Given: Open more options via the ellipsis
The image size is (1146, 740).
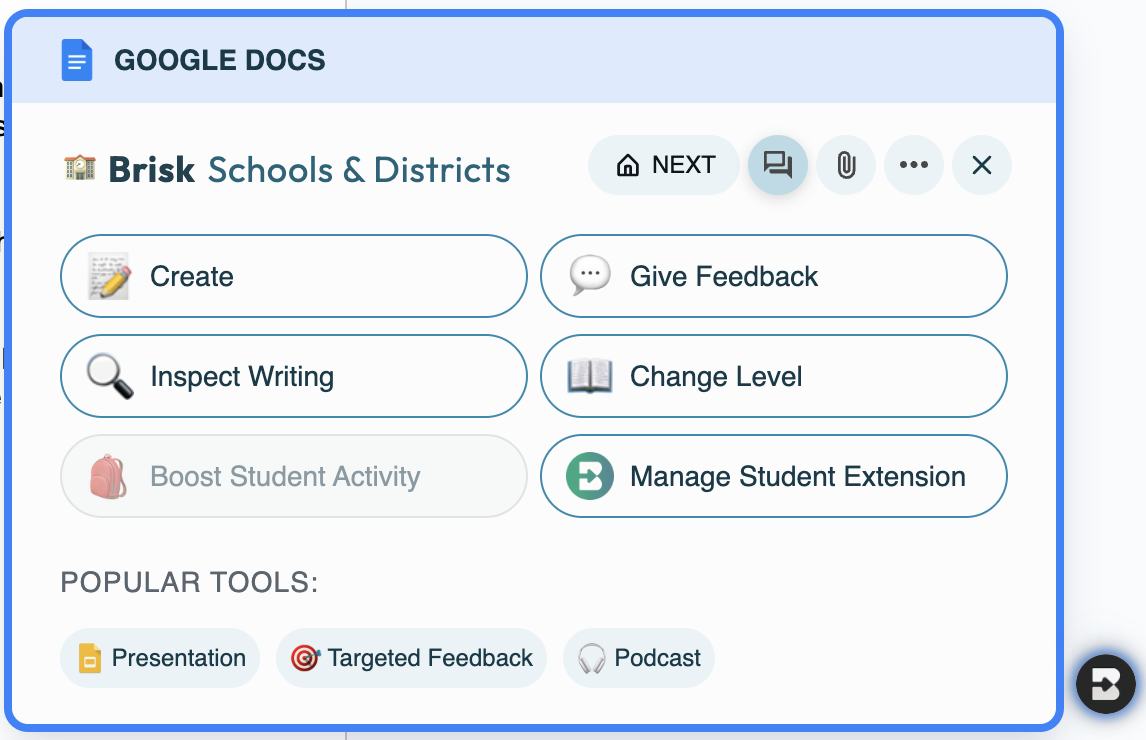Looking at the screenshot, I should pyautogui.click(x=914, y=165).
